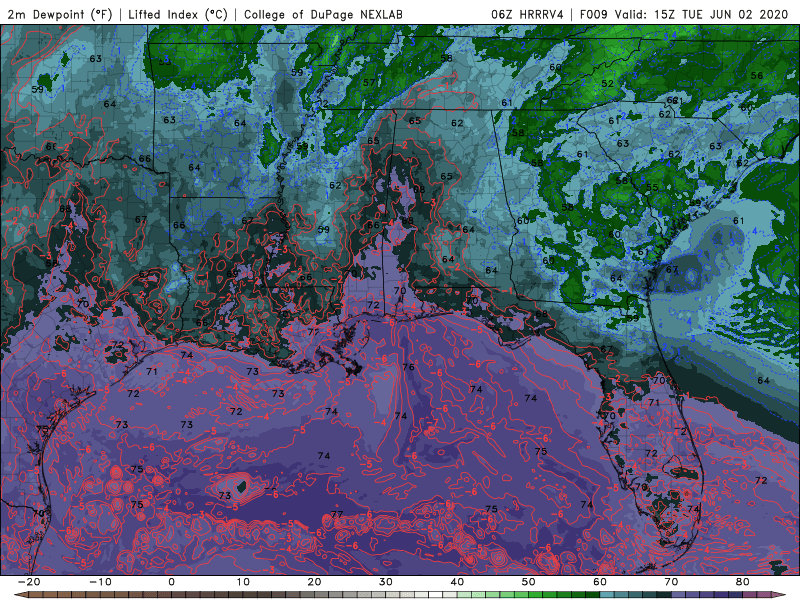
Task: Click the '-10' tick on the color scale
Action: pyautogui.click(x=100, y=582)
